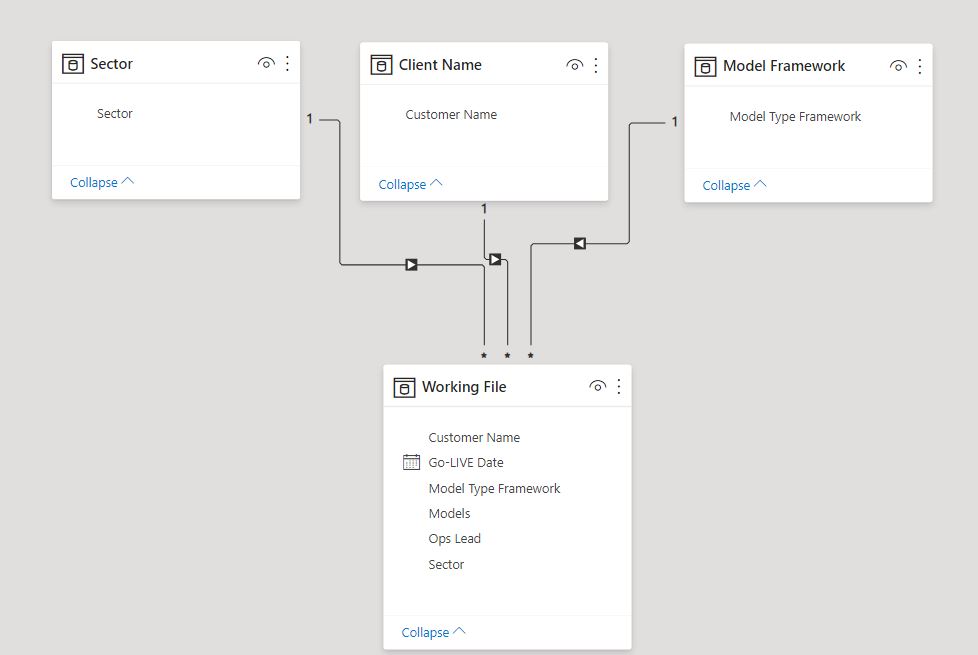978x655 pixels.
Task: Toggle visibility of Working File table
Action: coord(598,386)
